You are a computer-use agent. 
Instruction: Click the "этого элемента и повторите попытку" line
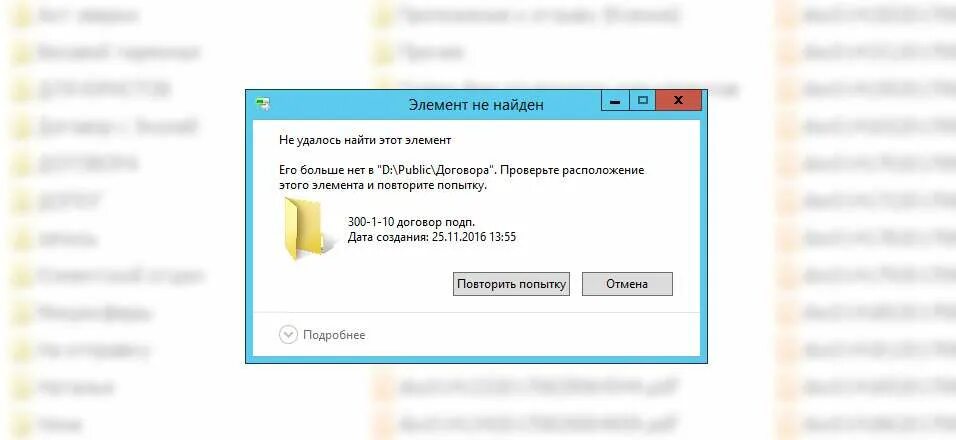(382, 185)
